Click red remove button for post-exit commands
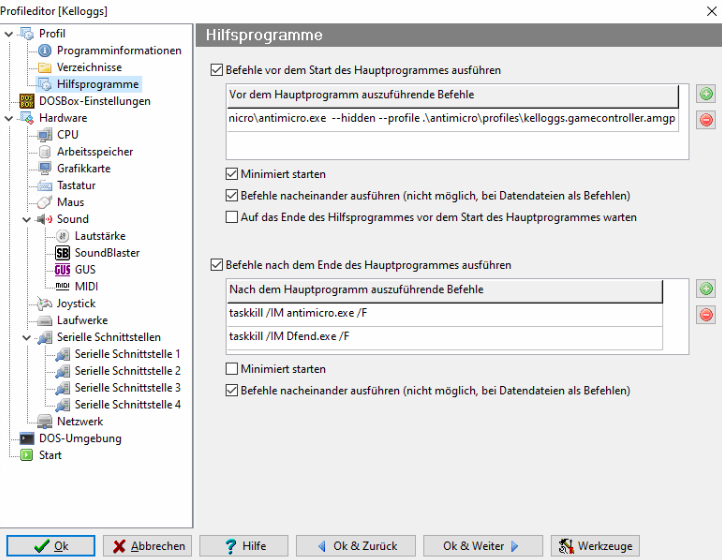The image size is (722, 560). pos(706,315)
